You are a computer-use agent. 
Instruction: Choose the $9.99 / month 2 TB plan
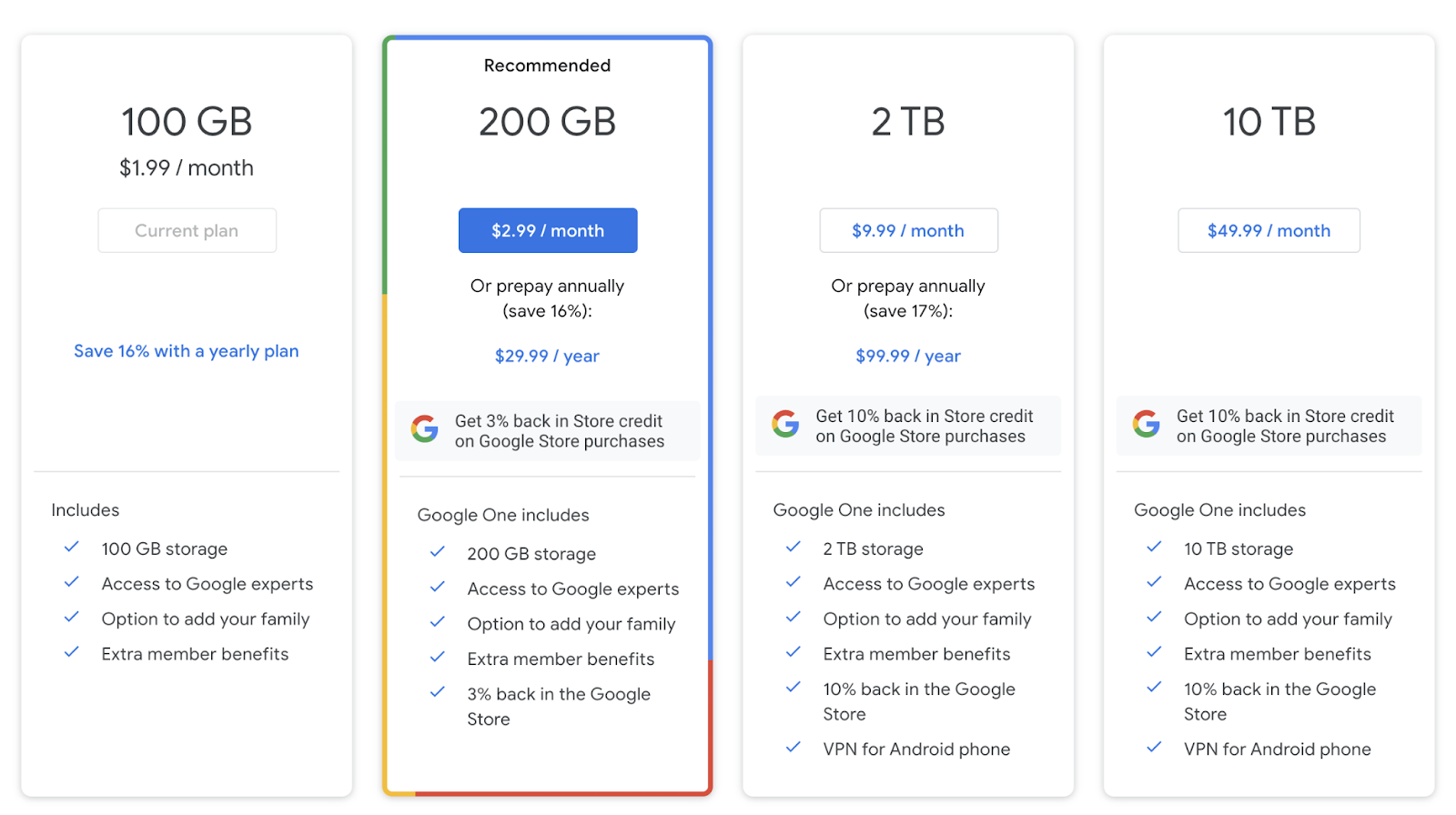tap(908, 230)
